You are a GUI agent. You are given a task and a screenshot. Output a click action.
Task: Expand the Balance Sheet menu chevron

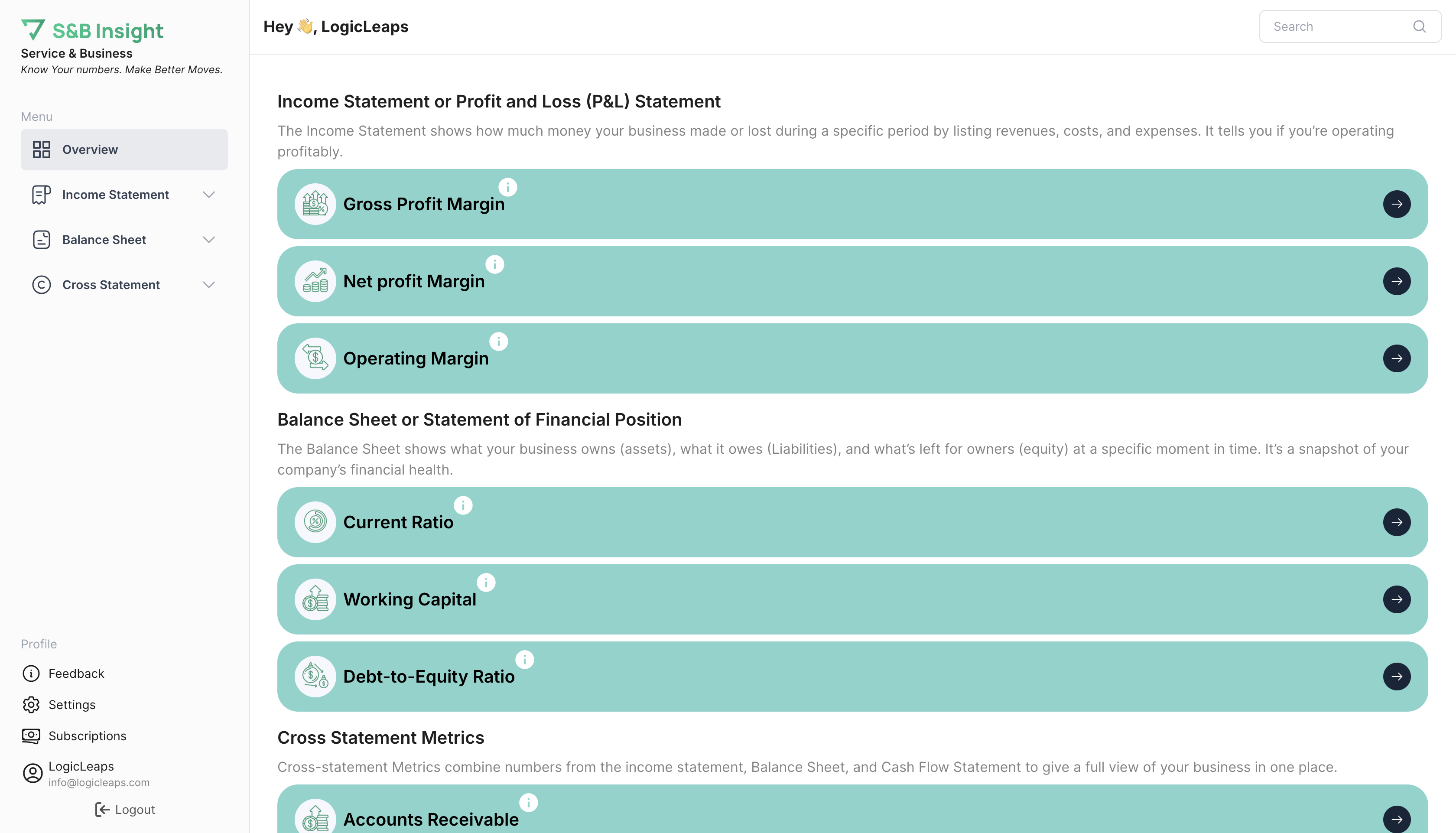pos(209,240)
